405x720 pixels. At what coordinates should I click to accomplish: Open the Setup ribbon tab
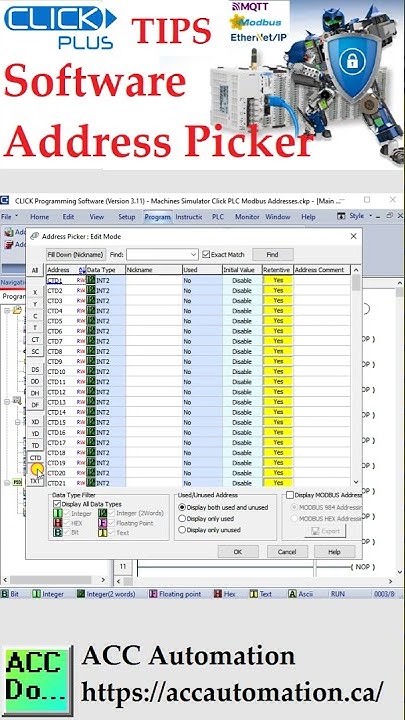(127, 217)
